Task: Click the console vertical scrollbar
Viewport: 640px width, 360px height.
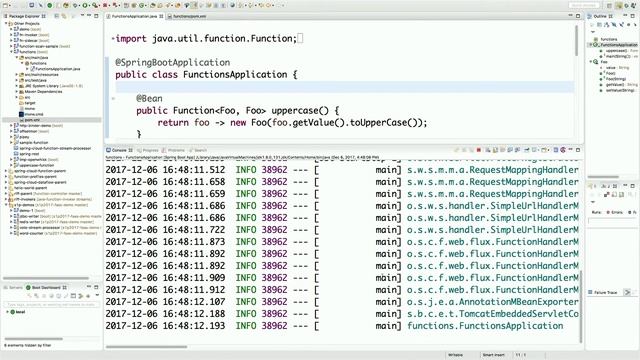Action: (x=580, y=307)
